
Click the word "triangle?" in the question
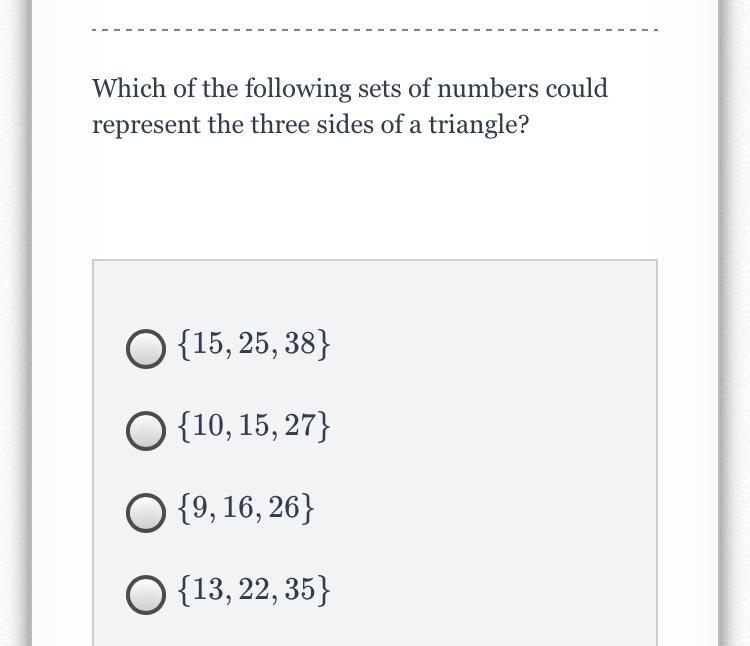click(479, 125)
